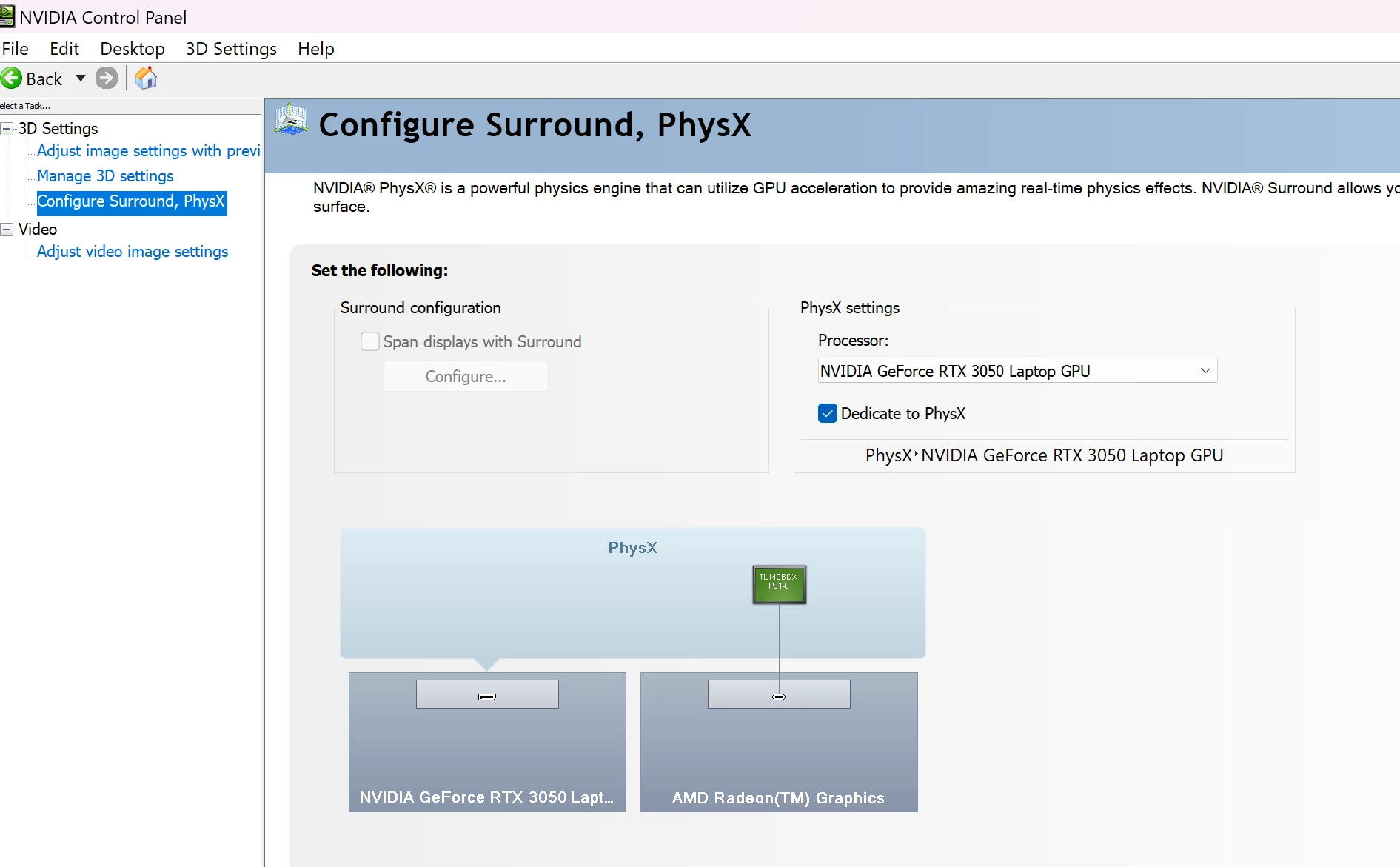Open the Desktop menu
This screenshot has width=1400, height=867.
132,48
